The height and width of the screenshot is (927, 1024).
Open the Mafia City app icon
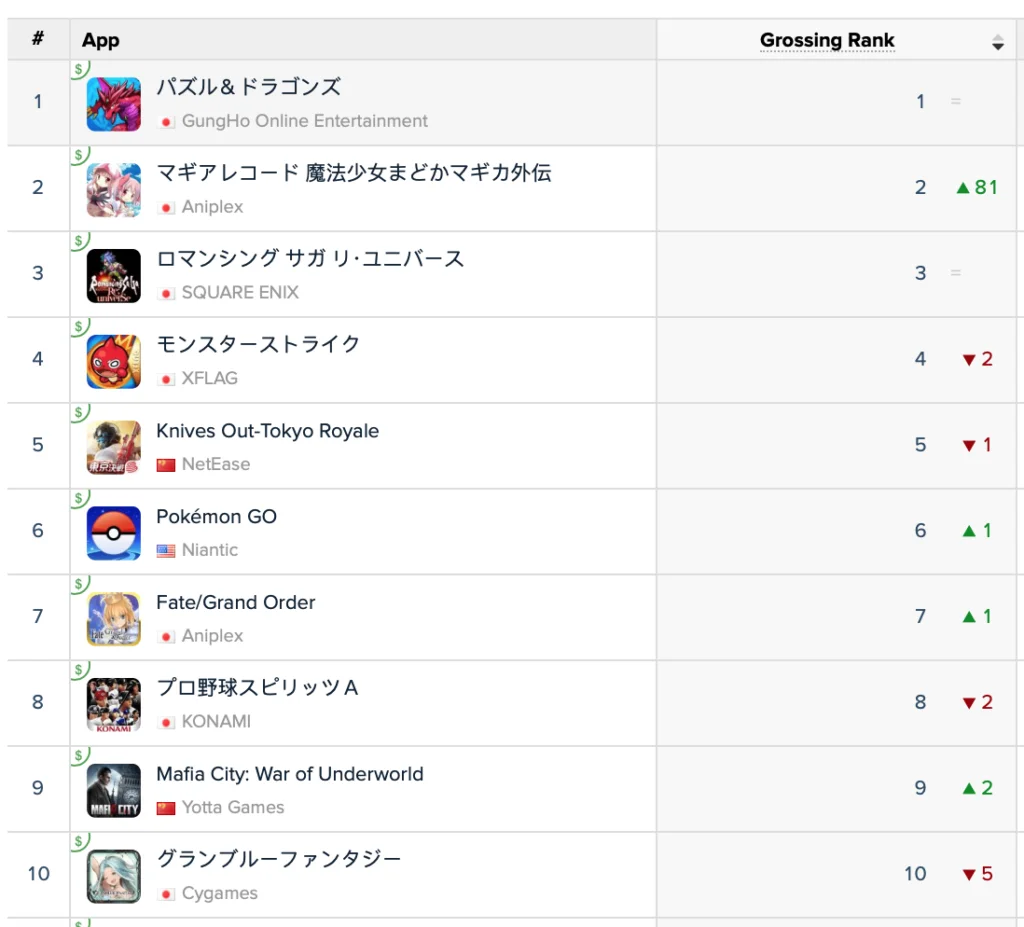pos(112,788)
